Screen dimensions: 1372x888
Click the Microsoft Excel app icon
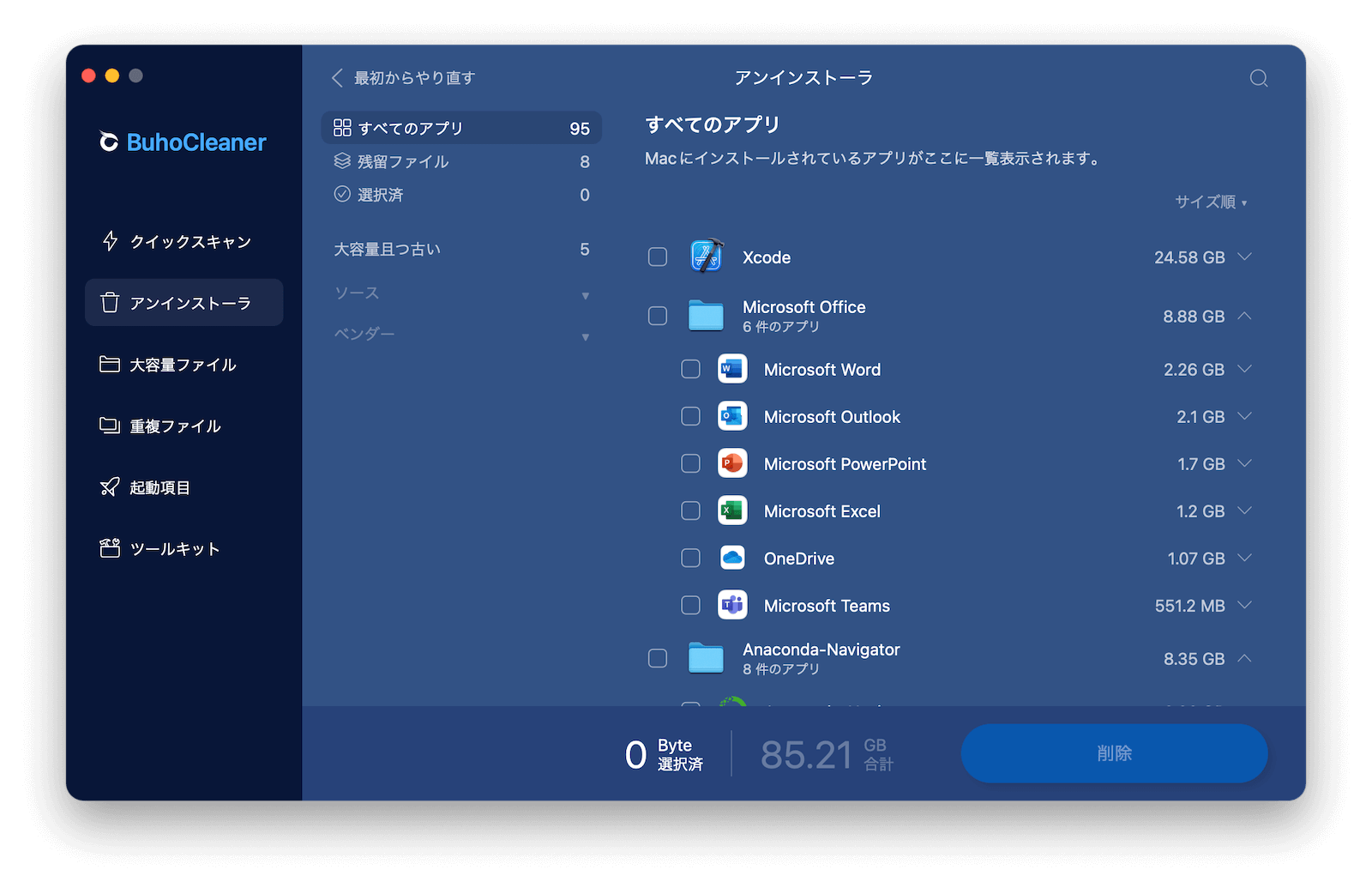coord(732,510)
